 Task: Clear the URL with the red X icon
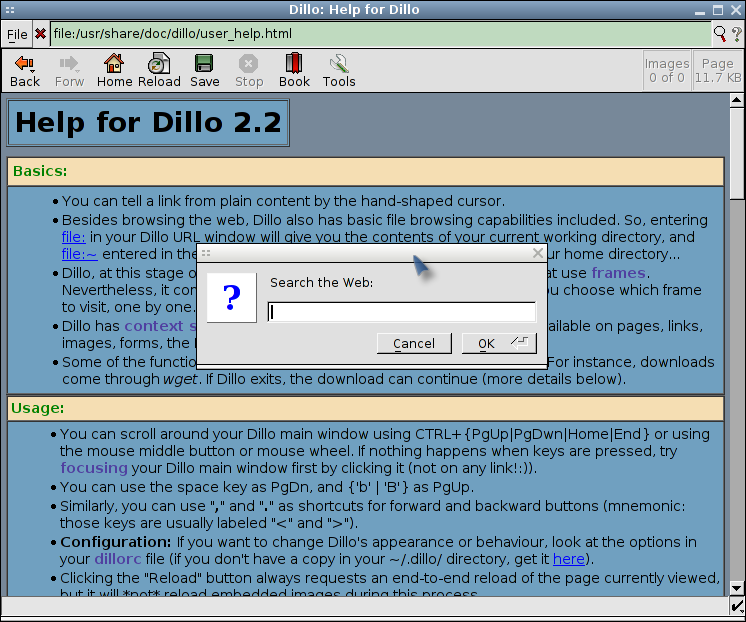pos(40,34)
